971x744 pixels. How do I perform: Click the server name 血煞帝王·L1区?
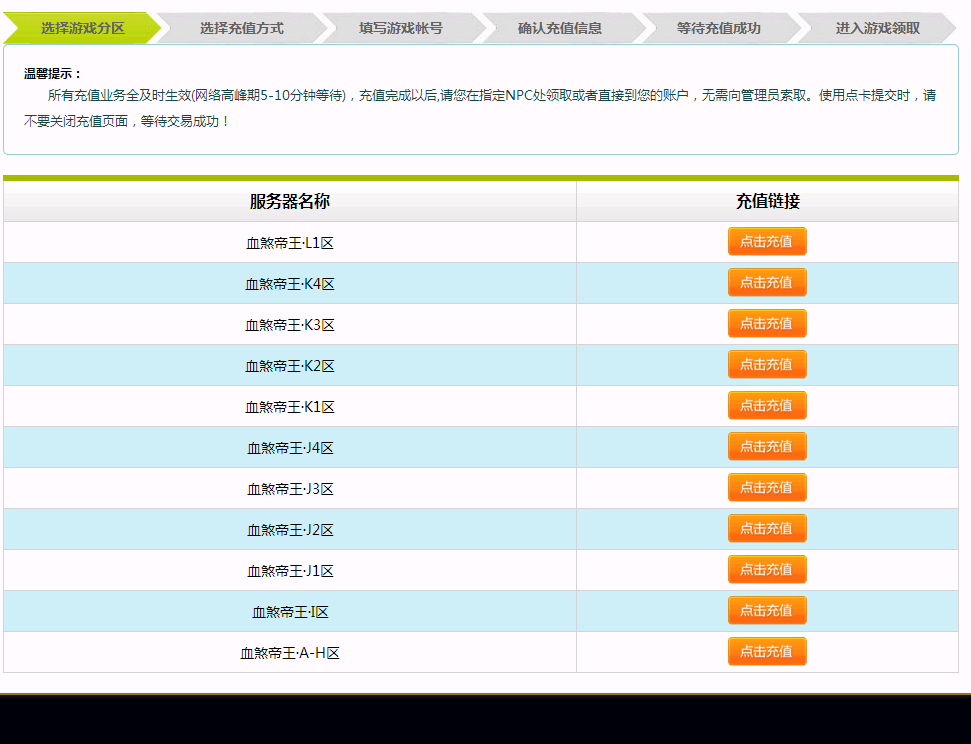tap(290, 243)
